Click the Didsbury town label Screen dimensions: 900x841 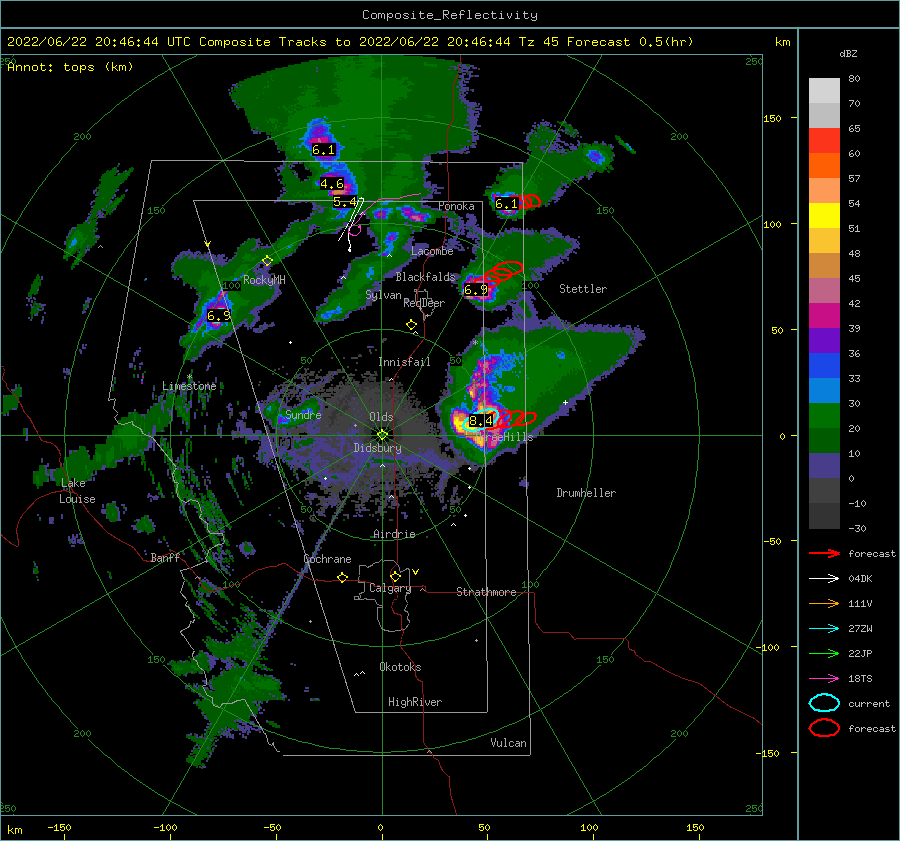(x=377, y=448)
